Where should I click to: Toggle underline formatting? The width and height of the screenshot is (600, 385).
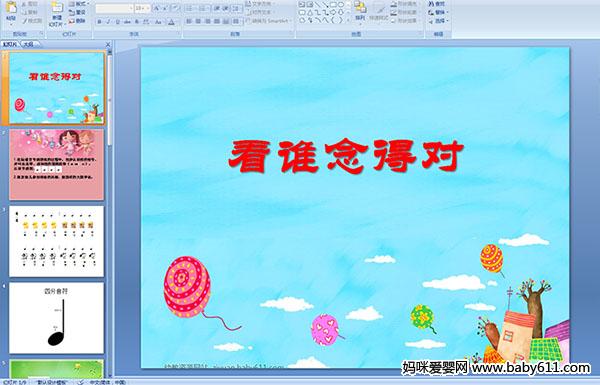(x=117, y=22)
